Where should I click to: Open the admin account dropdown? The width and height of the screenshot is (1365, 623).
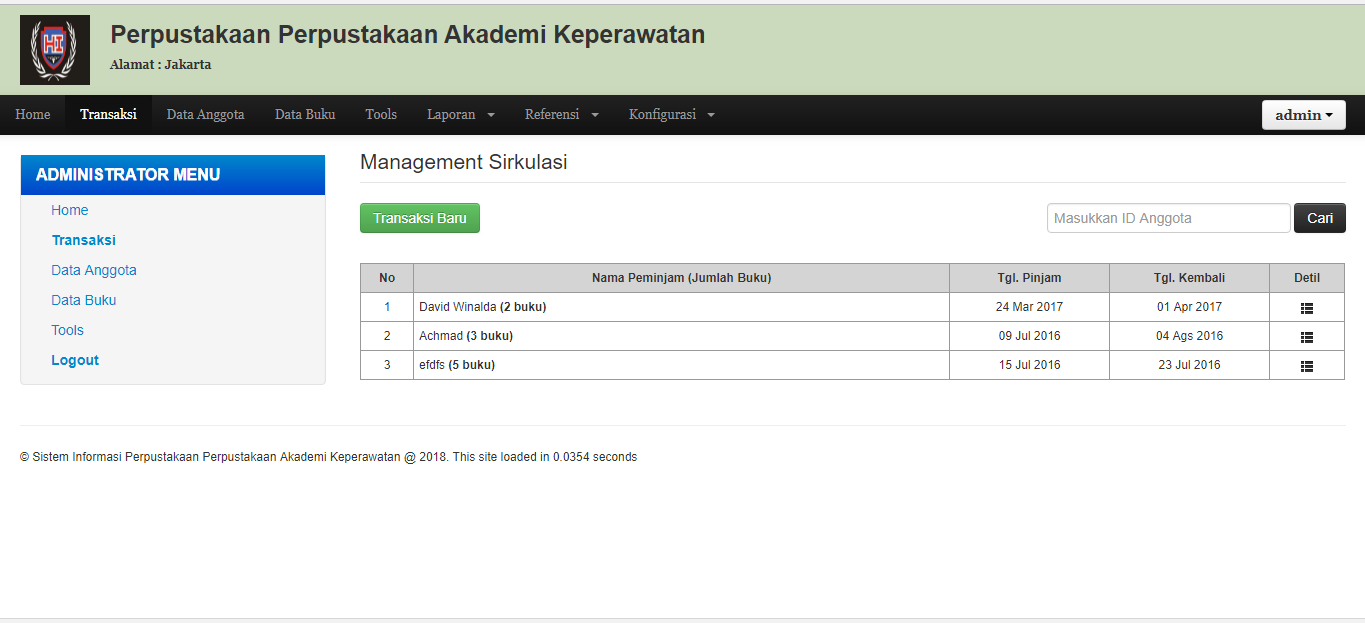tap(1302, 114)
